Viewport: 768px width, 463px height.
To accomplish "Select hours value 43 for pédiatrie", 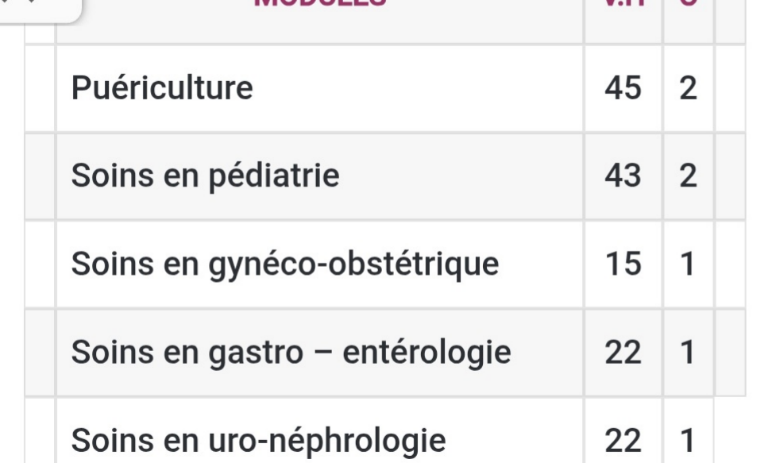I will coord(623,176).
